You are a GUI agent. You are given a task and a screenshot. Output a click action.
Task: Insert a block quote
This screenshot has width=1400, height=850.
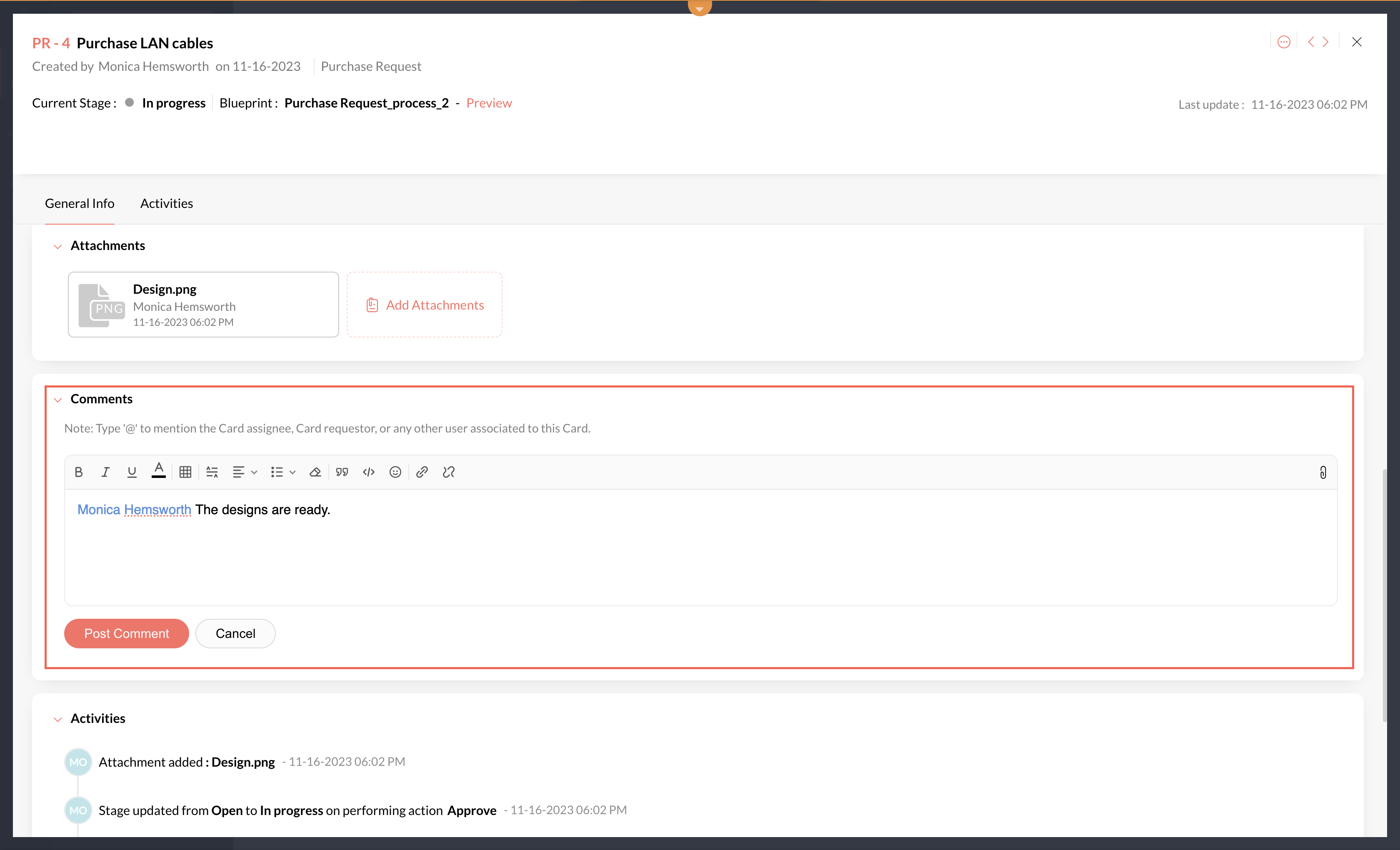342,472
